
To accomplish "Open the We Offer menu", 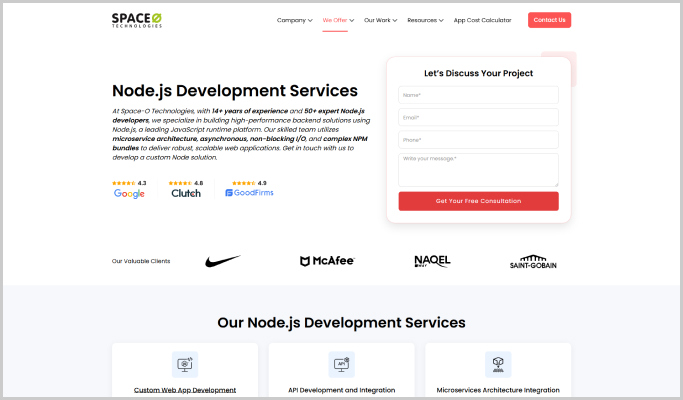I will pos(335,20).
